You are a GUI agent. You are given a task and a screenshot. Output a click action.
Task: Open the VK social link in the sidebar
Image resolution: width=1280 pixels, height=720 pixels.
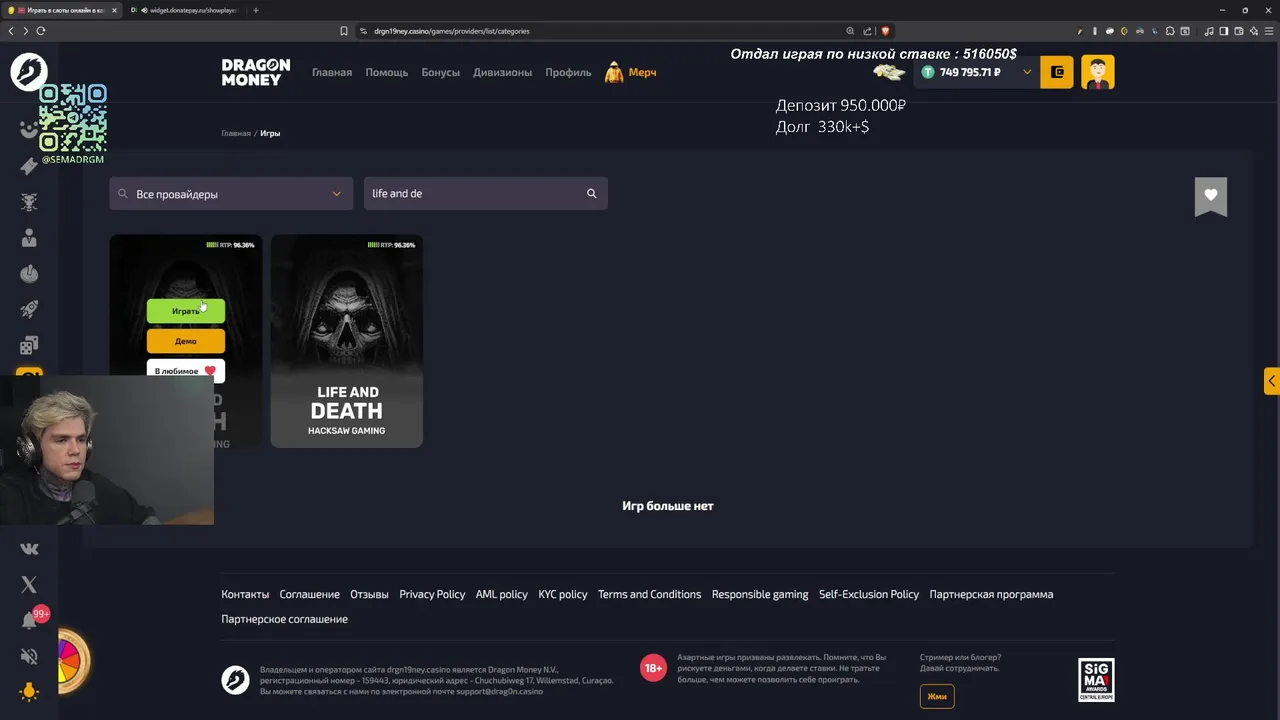click(29, 548)
